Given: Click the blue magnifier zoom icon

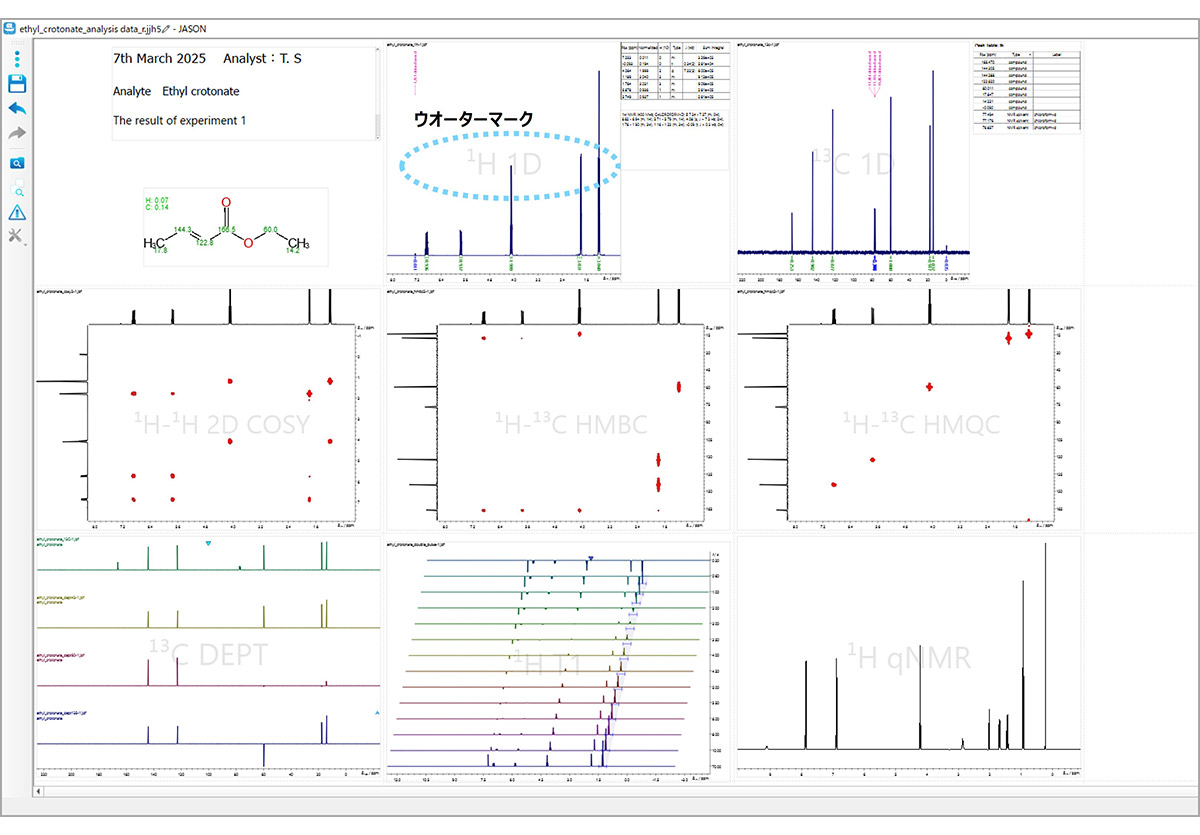Looking at the screenshot, I should [x=17, y=163].
